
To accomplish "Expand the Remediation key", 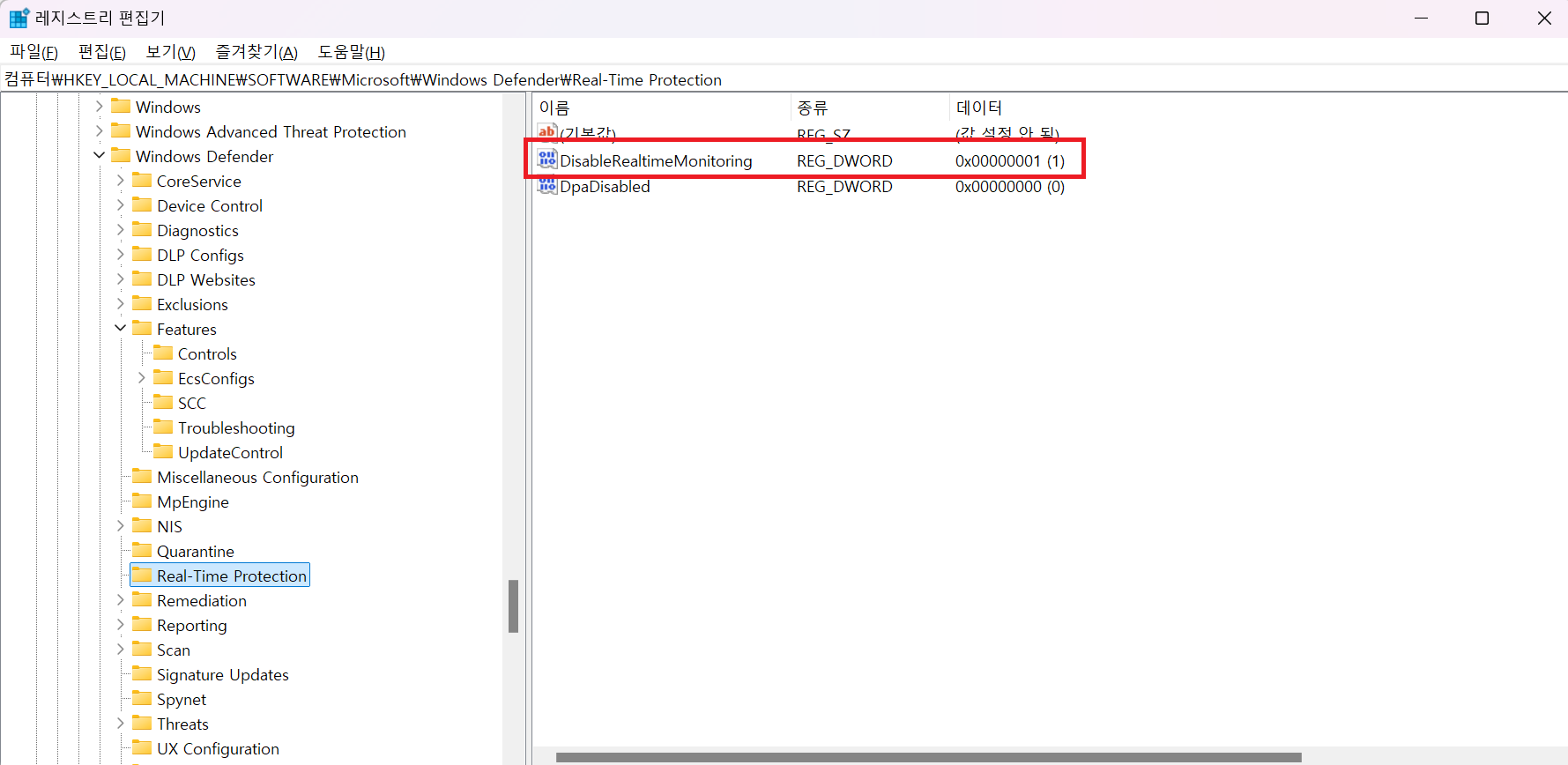I will click(120, 599).
